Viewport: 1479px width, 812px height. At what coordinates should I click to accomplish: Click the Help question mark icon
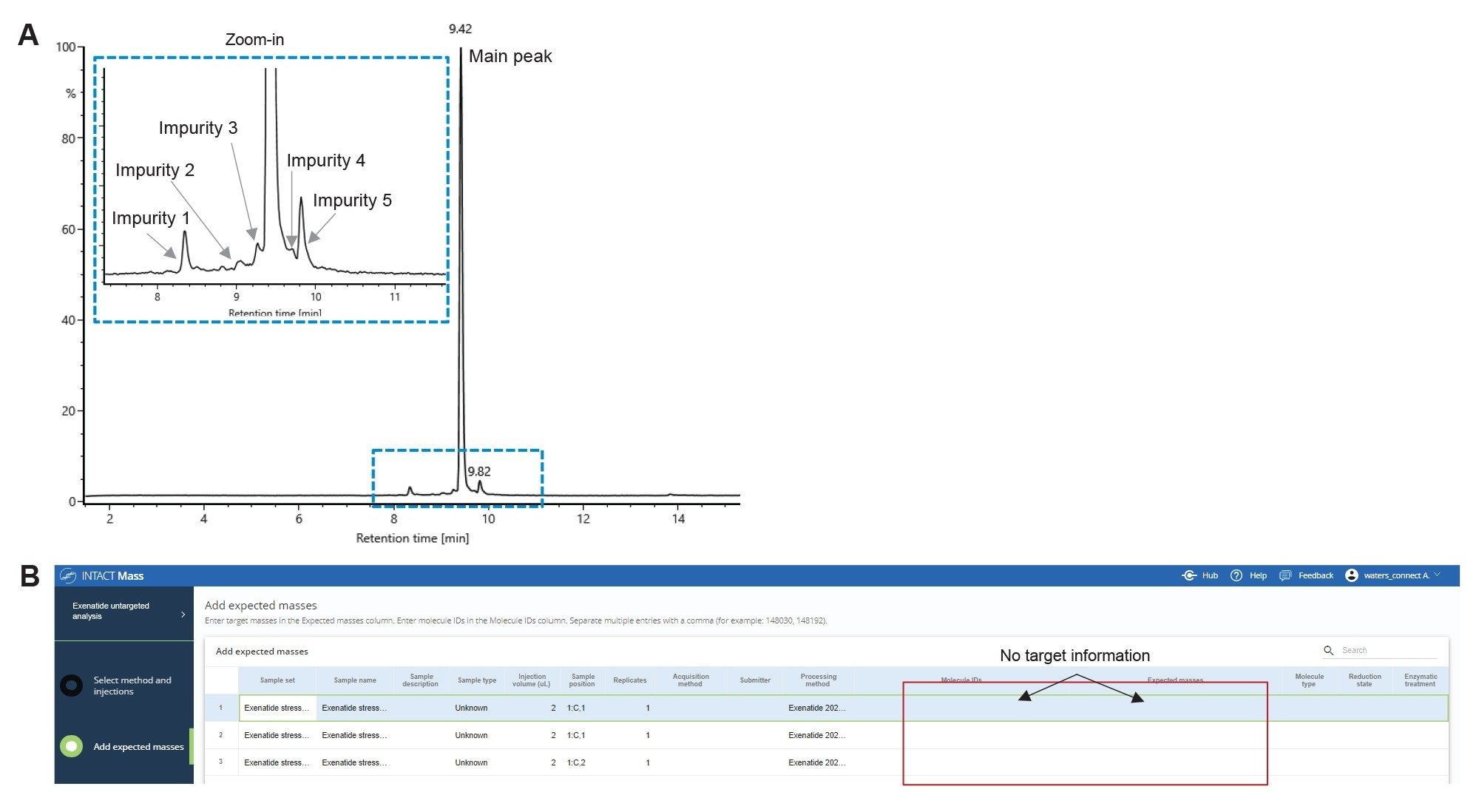point(1236,575)
